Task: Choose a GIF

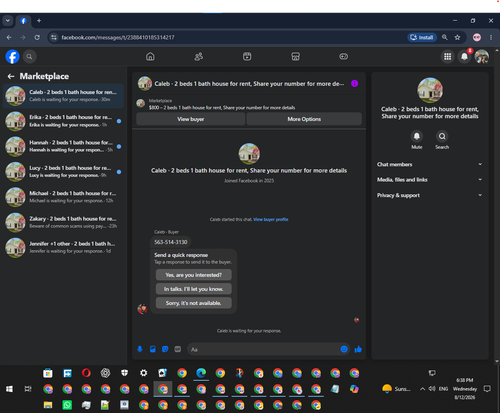Action: 178,349
